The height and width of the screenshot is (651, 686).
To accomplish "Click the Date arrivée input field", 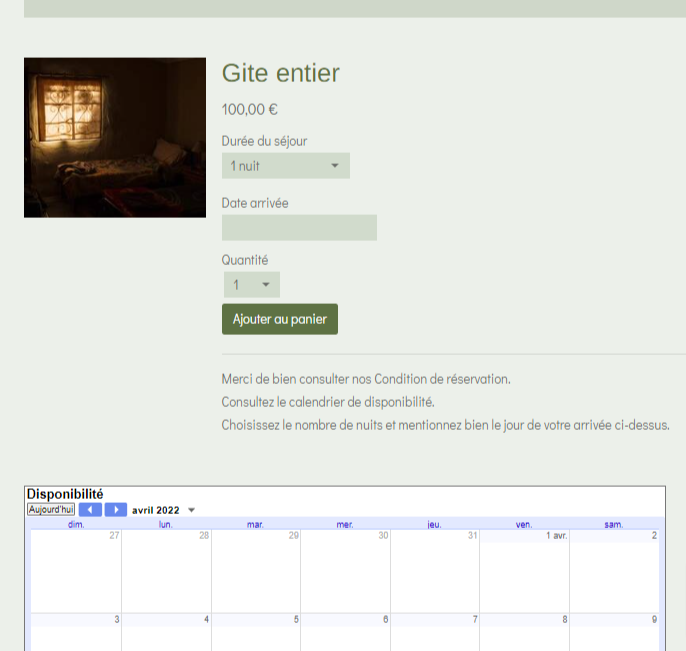I will point(299,228).
